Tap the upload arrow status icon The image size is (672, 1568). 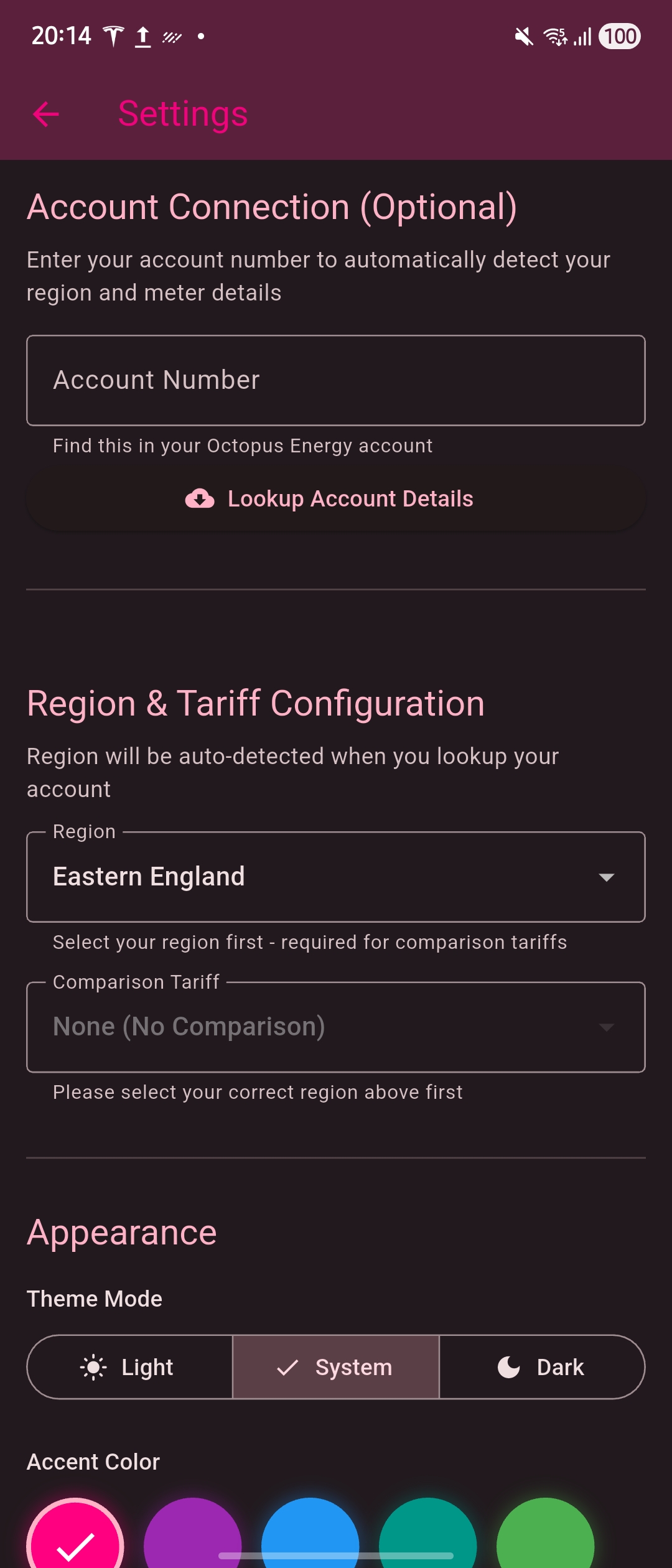tap(142, 36)
